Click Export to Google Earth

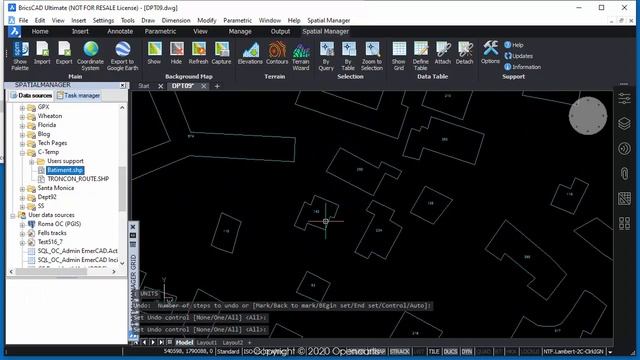coord(122,56)
